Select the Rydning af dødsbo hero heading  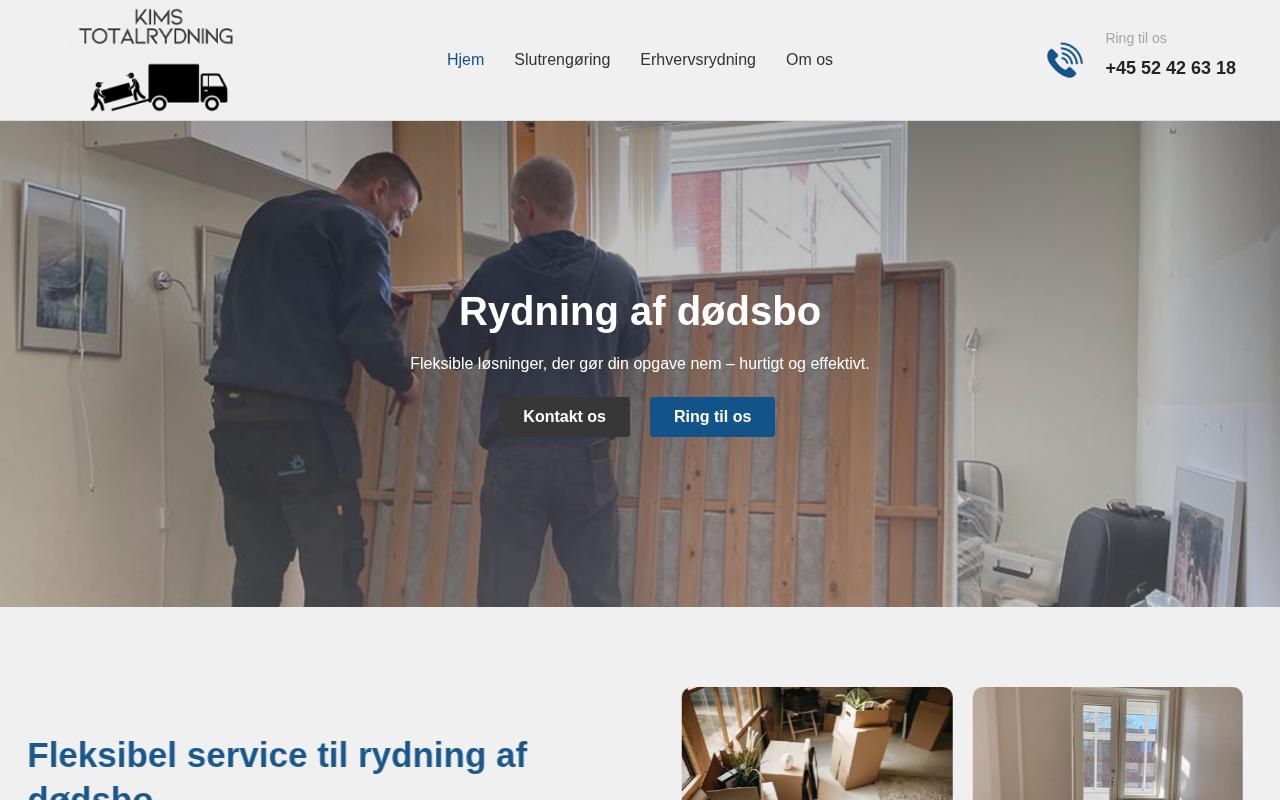pyautogui.click(x=640, y=311)
